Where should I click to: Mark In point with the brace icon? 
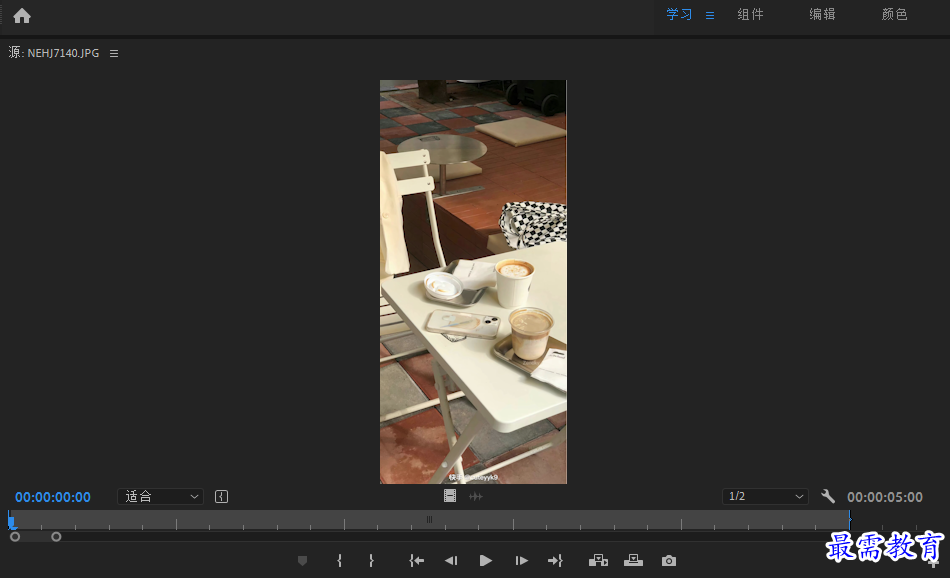tap(339, 561)
